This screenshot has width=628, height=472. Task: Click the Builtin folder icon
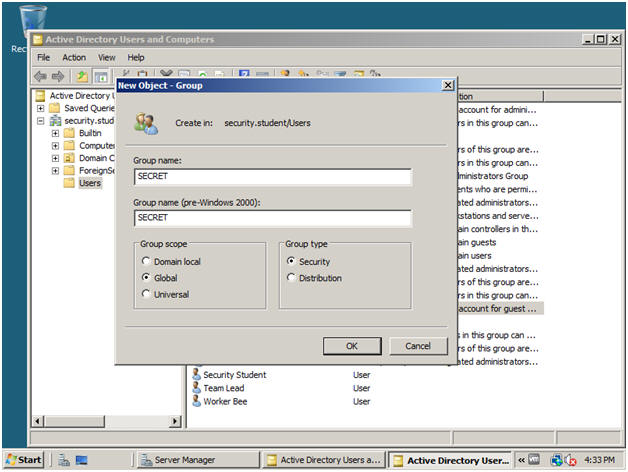pos(69,133)
